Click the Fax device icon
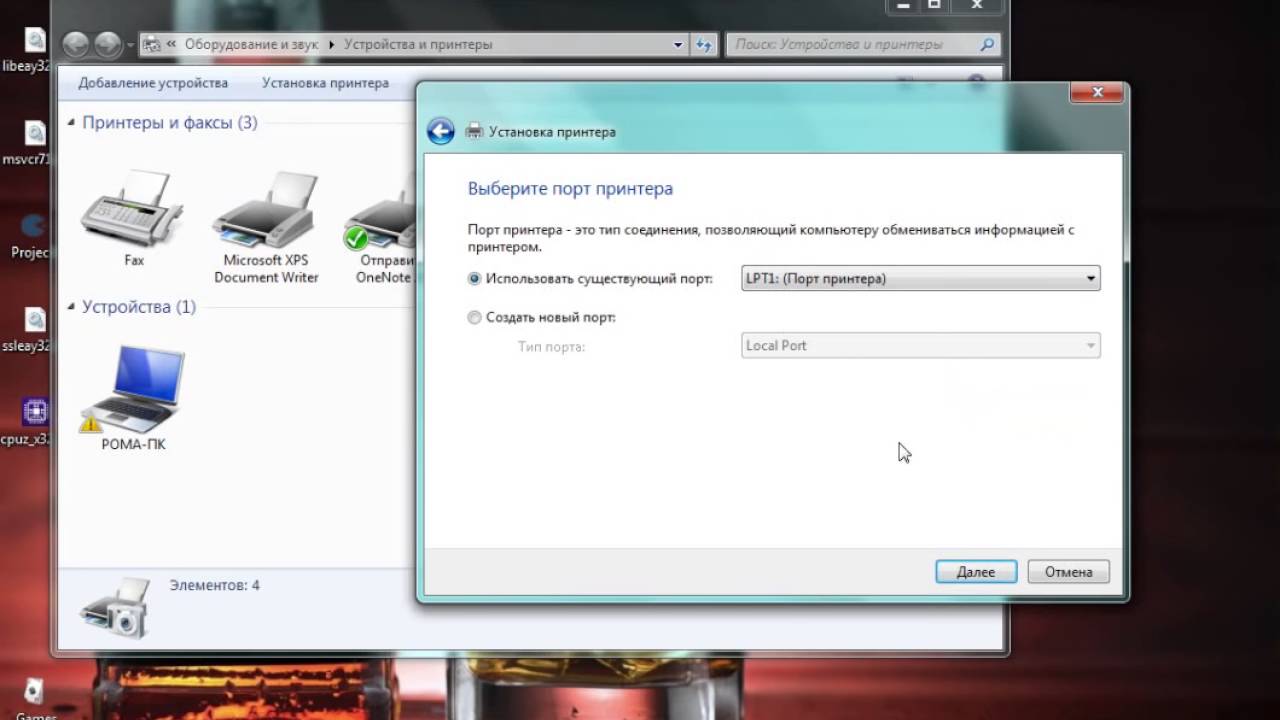Viewport: 1280px width, 720px height. coord(132,210)
